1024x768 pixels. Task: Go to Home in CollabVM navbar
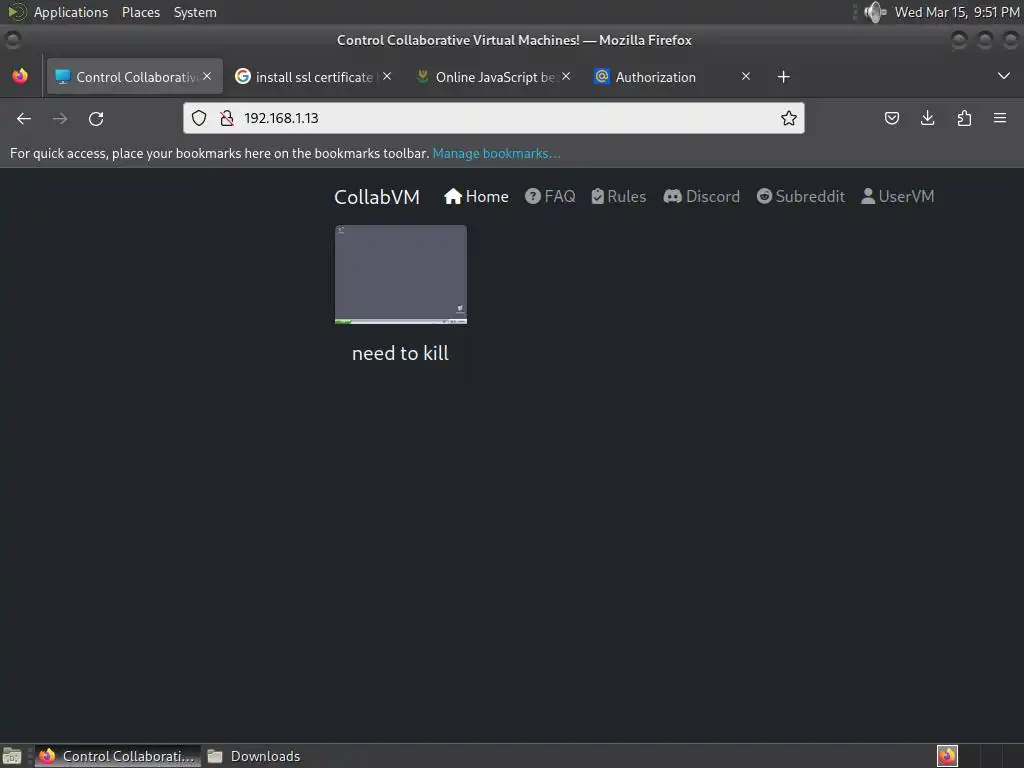click(476, 197)
